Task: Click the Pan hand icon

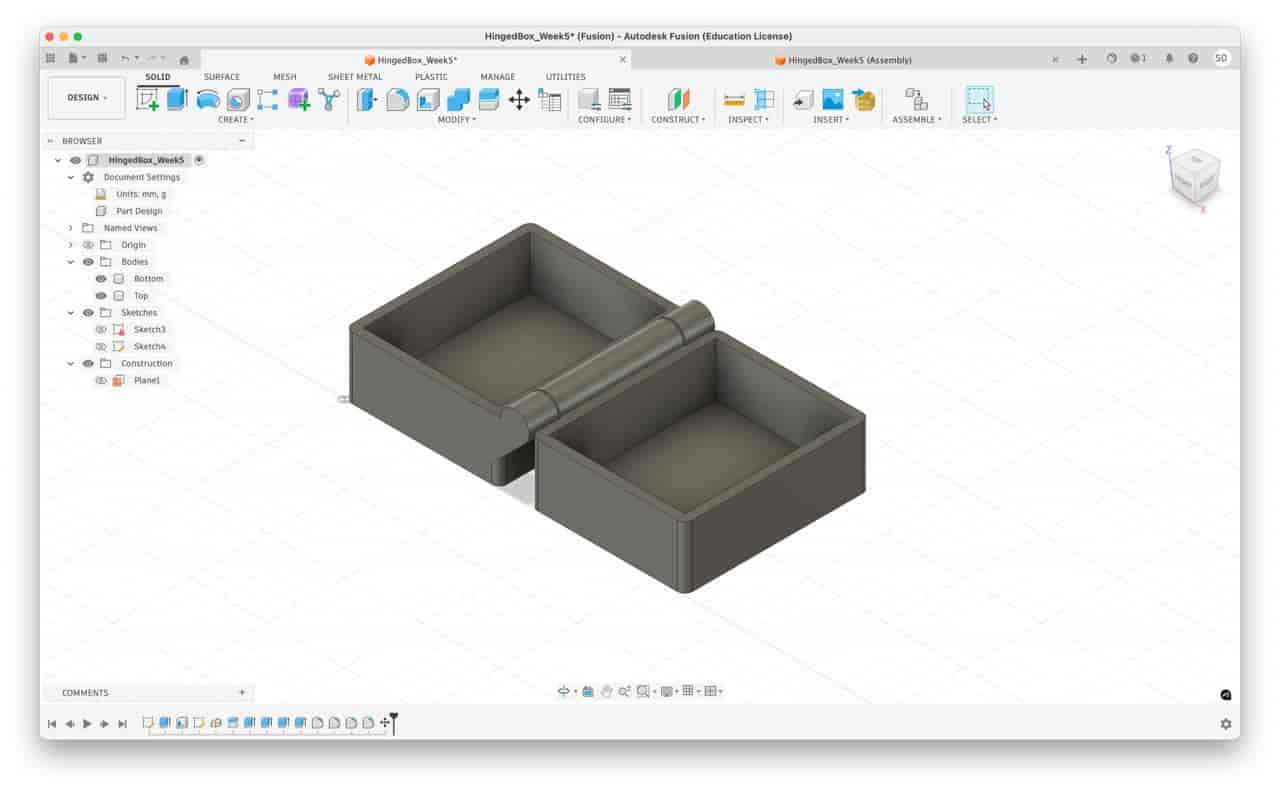Action: (606, 691)
